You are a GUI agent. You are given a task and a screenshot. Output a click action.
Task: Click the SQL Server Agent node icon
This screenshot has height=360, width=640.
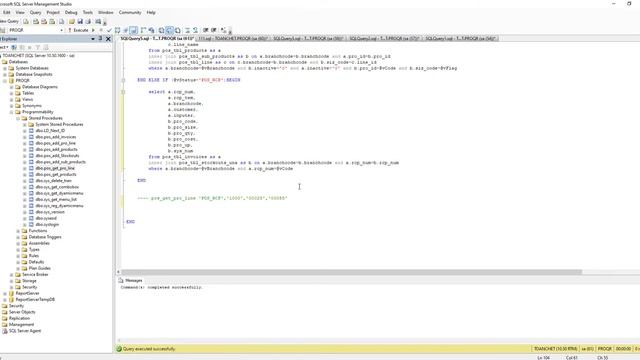5,331
